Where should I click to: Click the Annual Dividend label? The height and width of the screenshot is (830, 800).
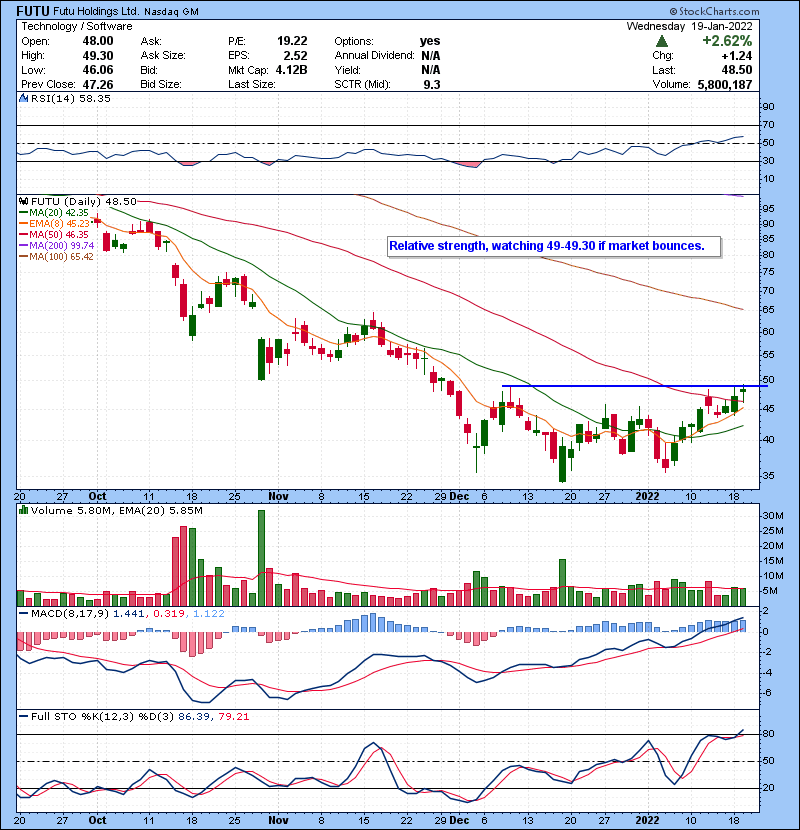[x=374, y=56]
